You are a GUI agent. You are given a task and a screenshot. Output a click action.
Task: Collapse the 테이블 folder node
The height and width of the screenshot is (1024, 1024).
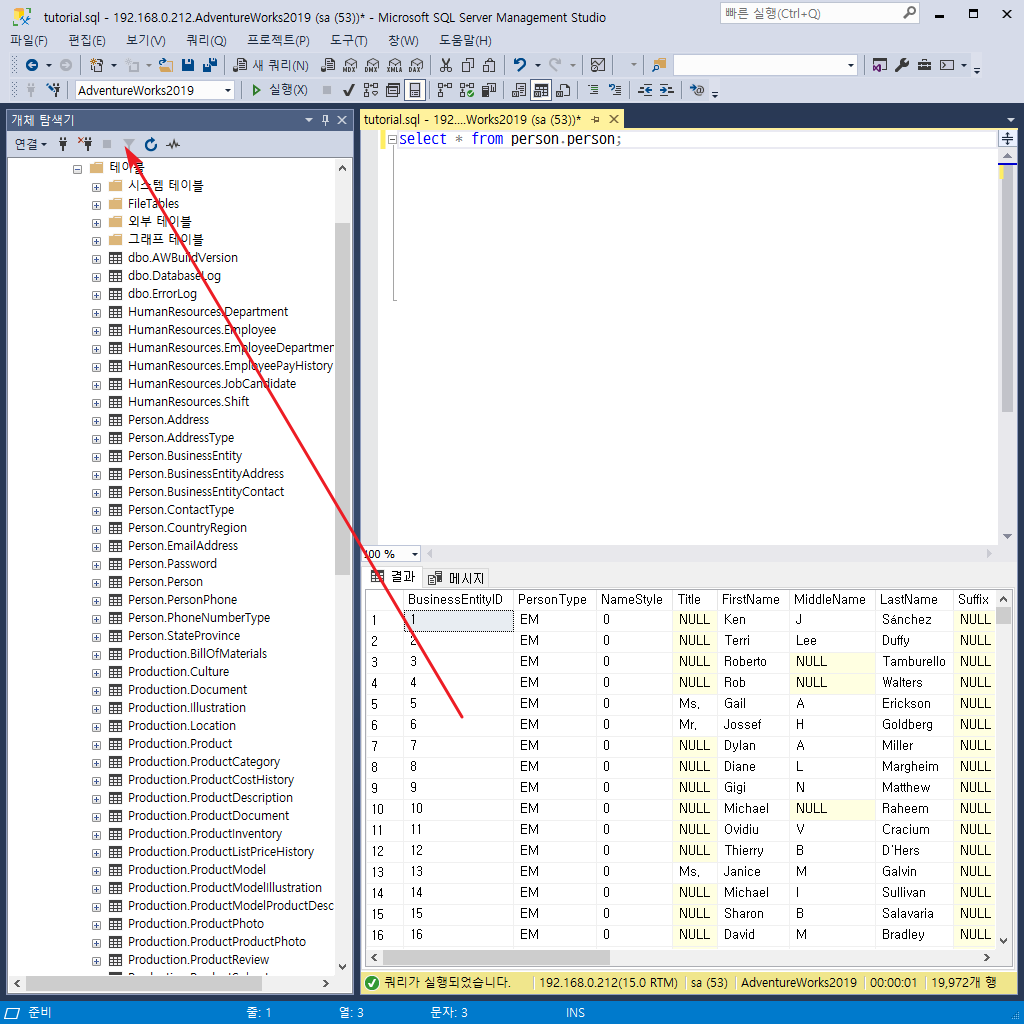[78, 169]
